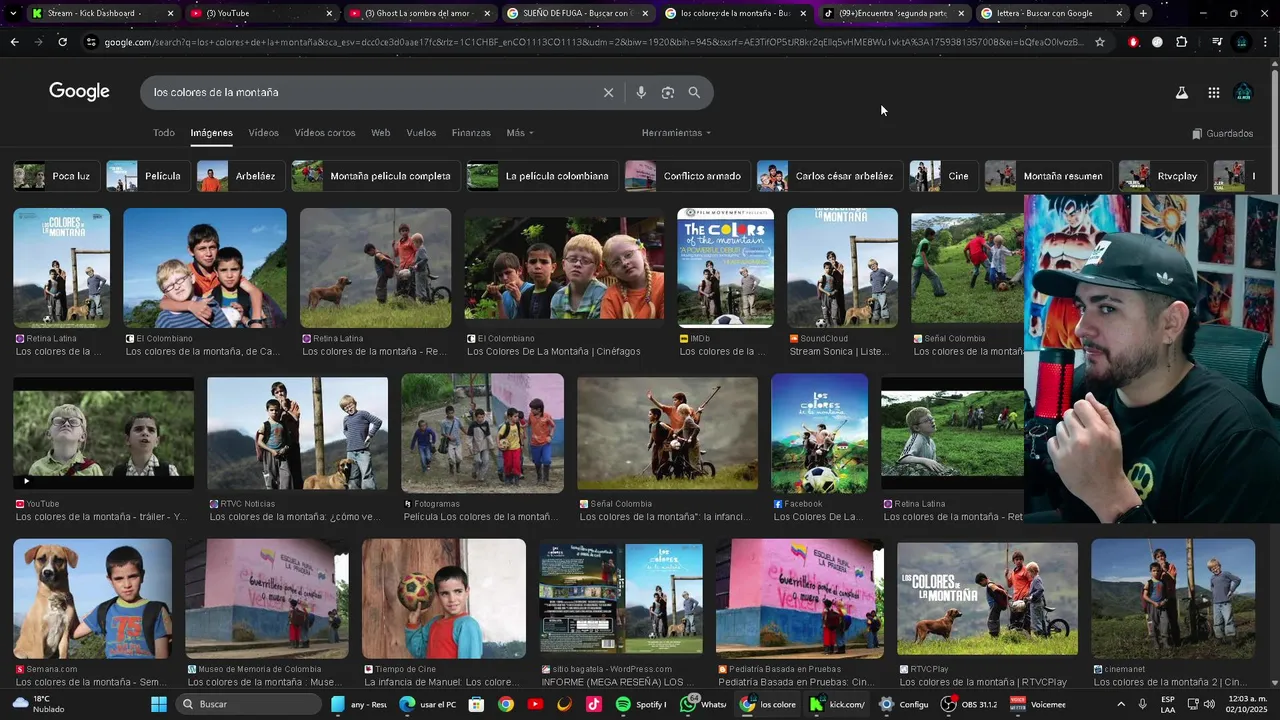The image size is (1280, 720).
Task: Switch to Stream - Kick Dashboard tab
Action: tap(102, 13)
